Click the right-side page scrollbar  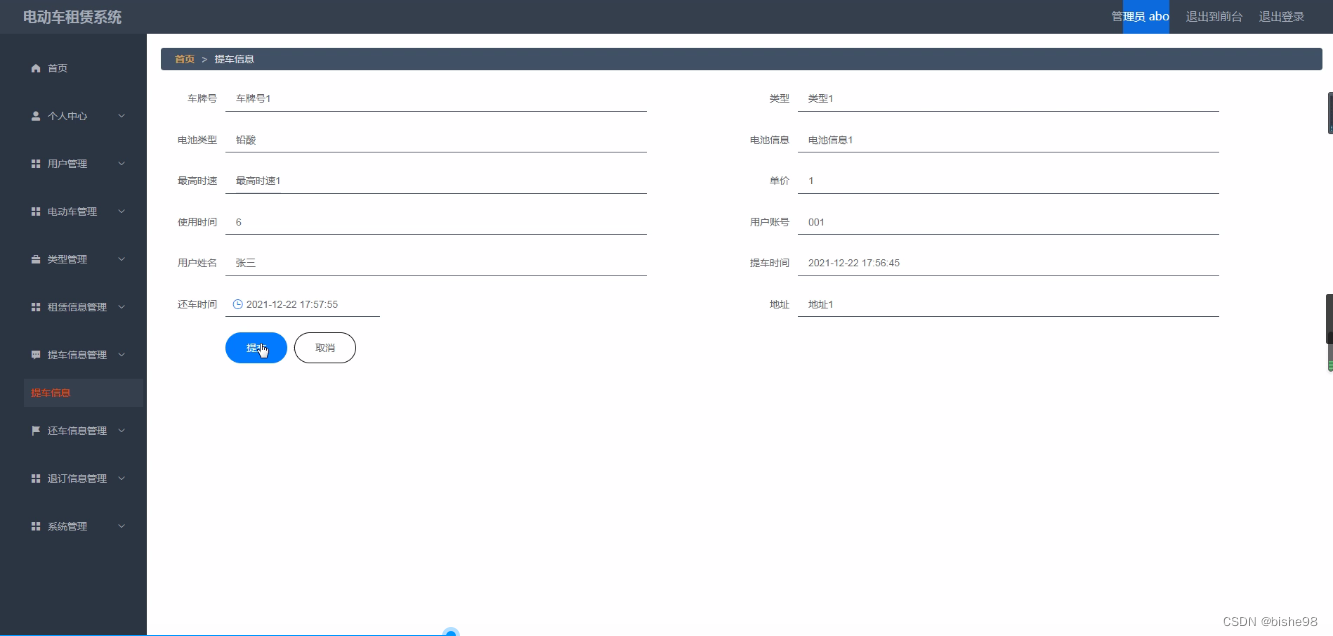[1328, 112]
